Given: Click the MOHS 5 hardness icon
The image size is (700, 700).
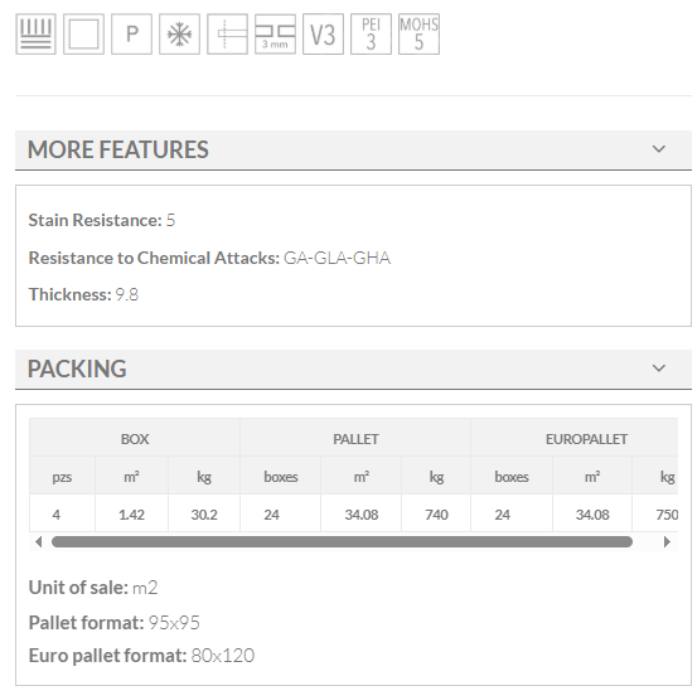Looking at the screenshot, I should 418,35.
